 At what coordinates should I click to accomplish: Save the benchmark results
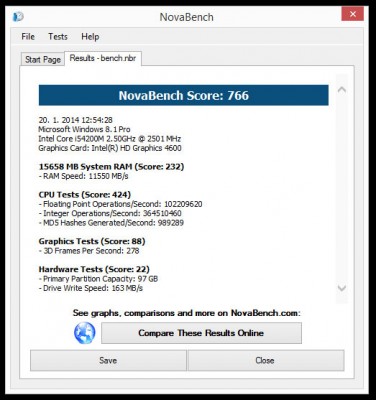tap(108, 360)
